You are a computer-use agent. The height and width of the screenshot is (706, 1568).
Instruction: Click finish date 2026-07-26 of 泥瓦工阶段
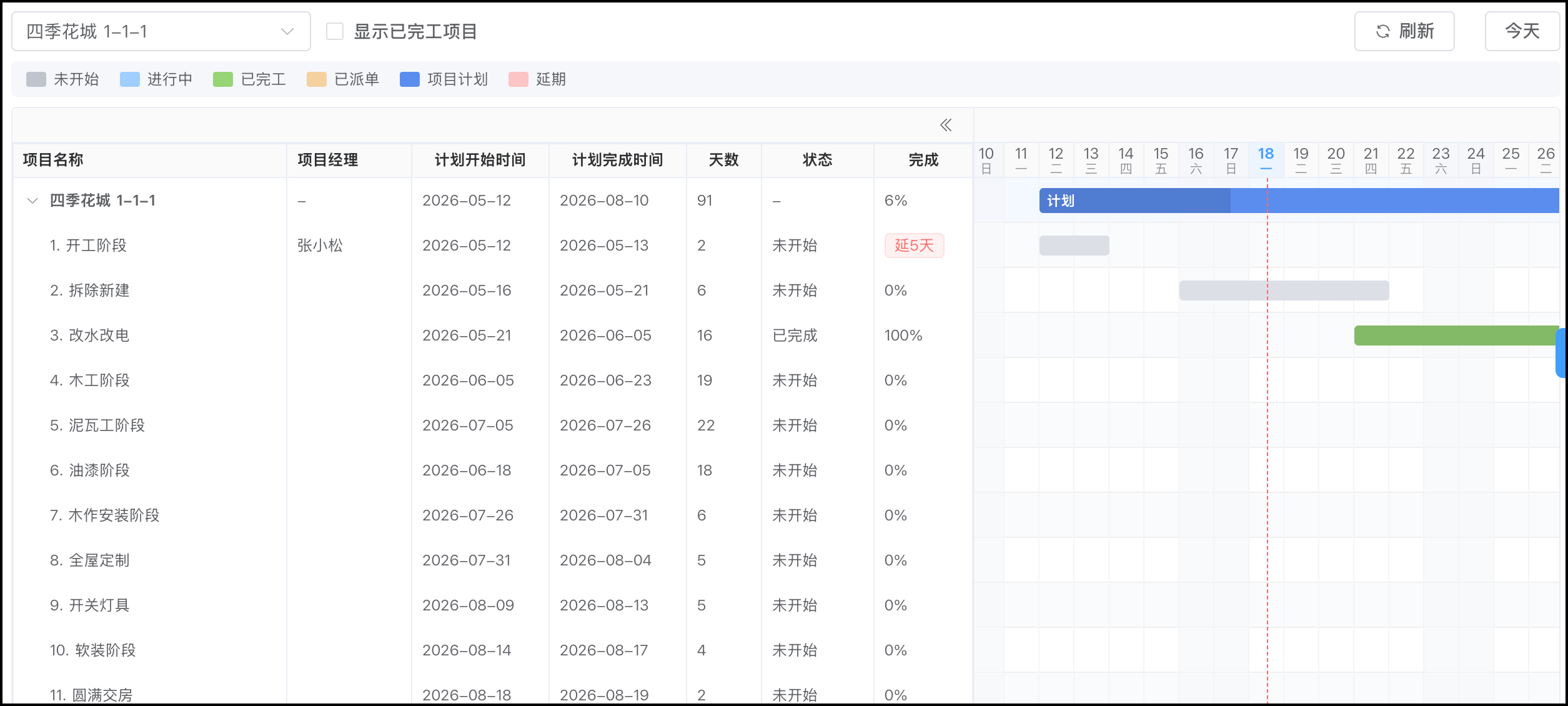[605, 425]
